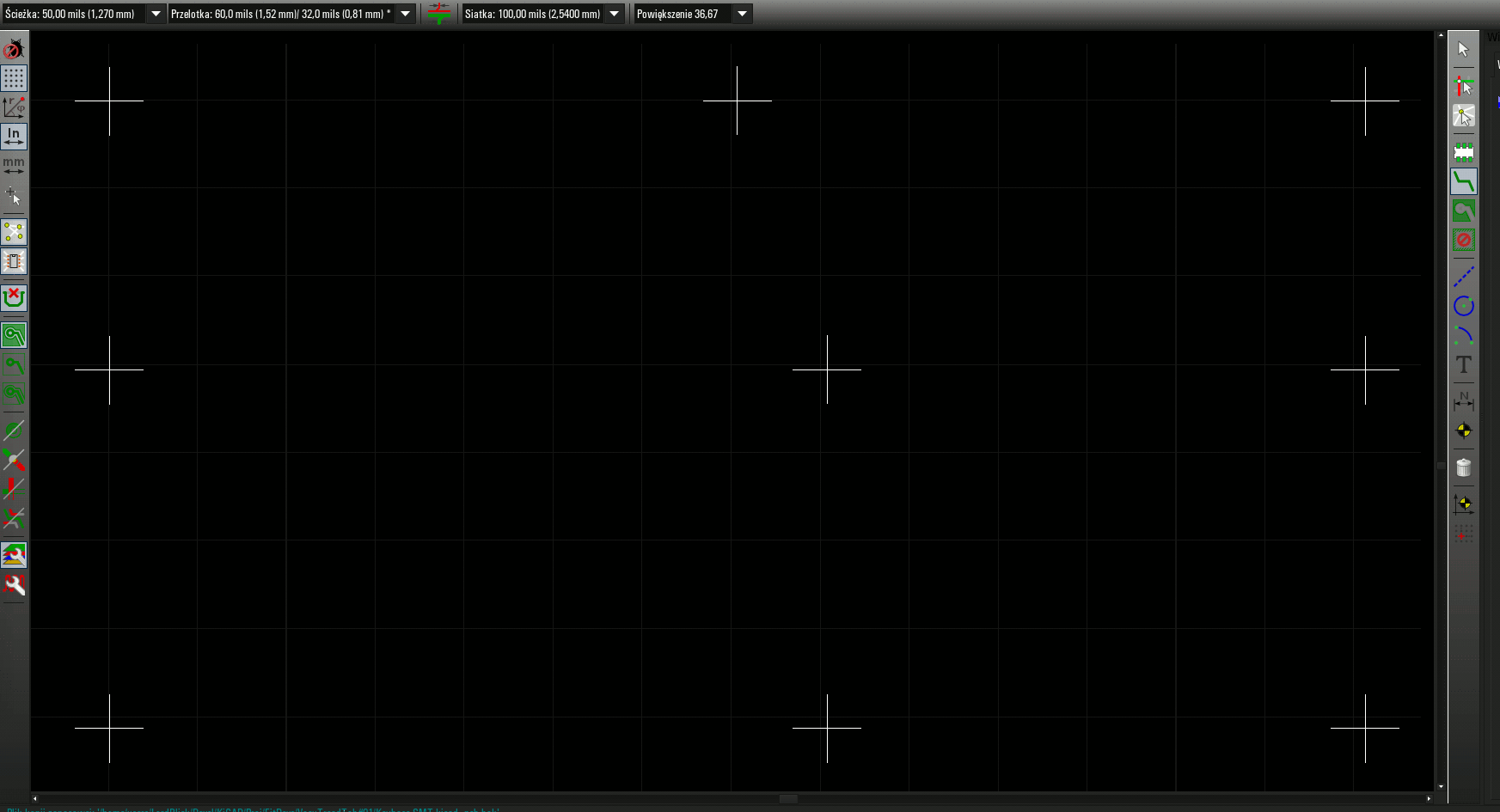
Task: Open the Przelotka via size dropdown
Action: click(406, 14)
